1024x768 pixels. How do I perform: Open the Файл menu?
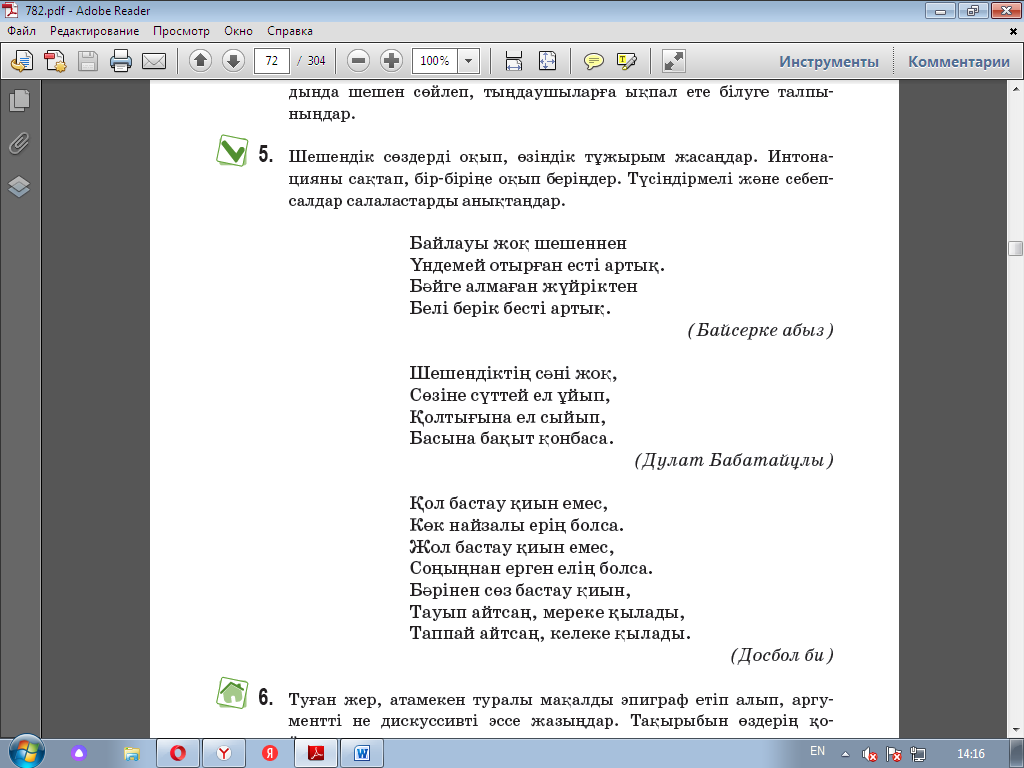22,31
